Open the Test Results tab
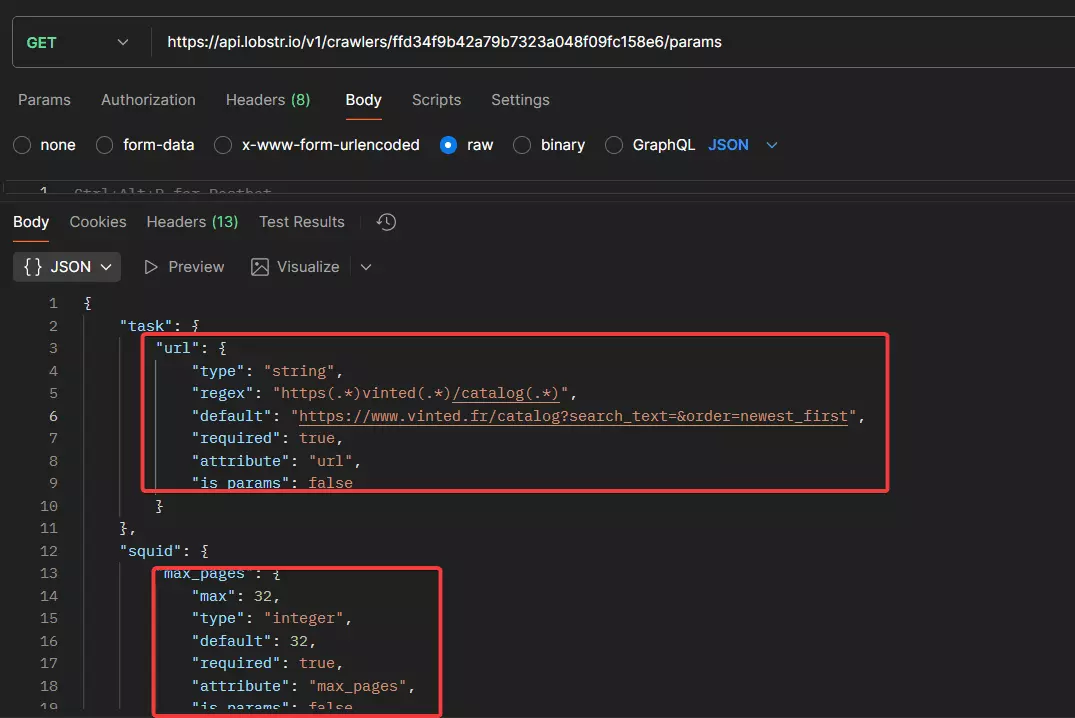1075x718 pixels. click(301, 221)
